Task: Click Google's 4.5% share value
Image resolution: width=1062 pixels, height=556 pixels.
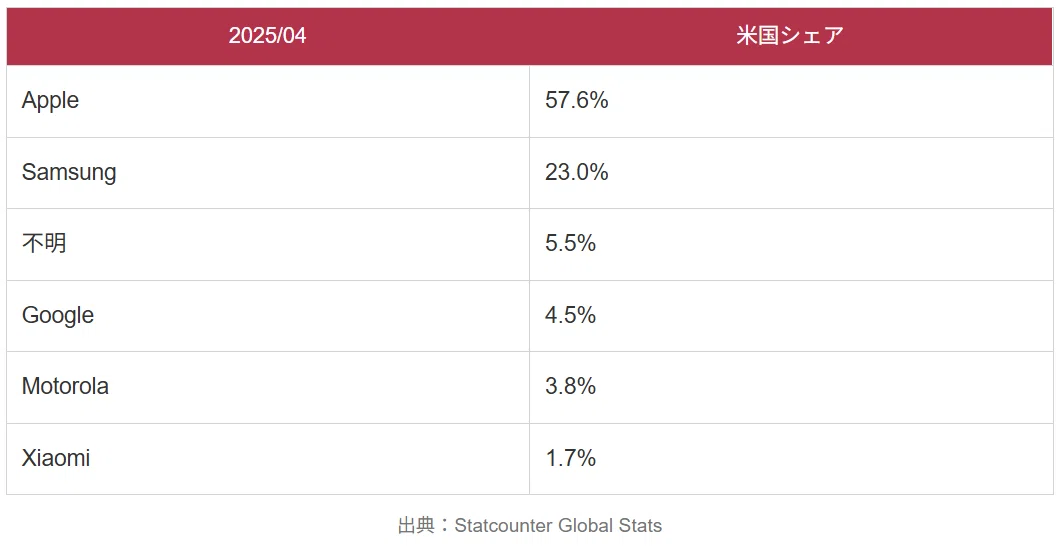Action: pyautogui.click(x=570, y=315)
